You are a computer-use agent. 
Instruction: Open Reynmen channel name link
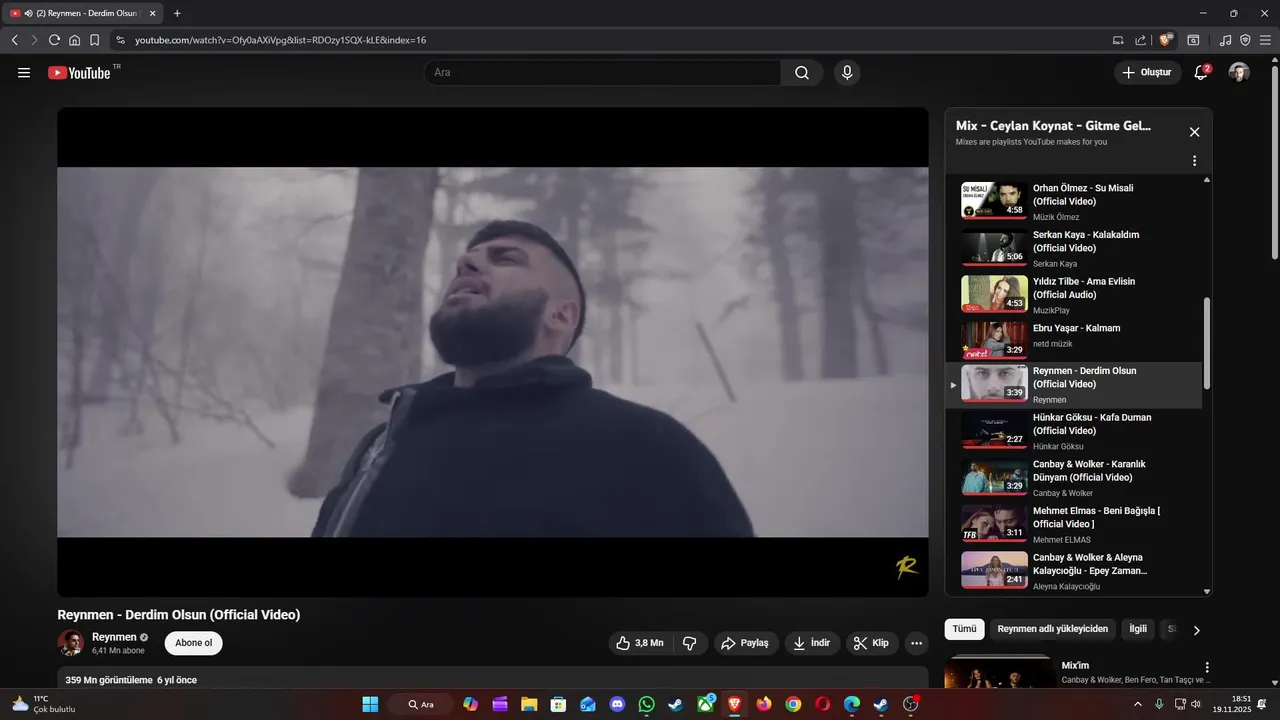click(x=114, y=637)
